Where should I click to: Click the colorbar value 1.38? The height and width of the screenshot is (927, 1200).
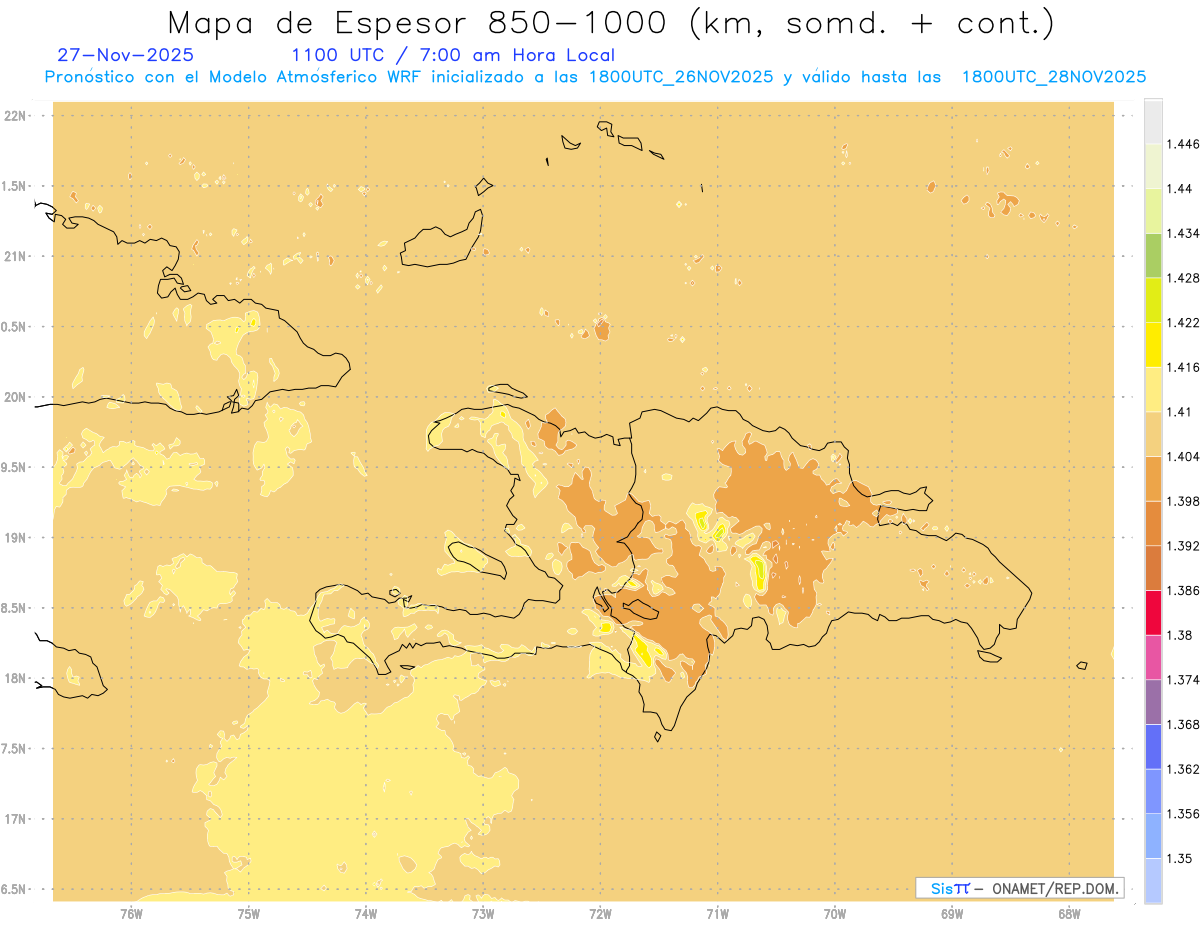1179,635
